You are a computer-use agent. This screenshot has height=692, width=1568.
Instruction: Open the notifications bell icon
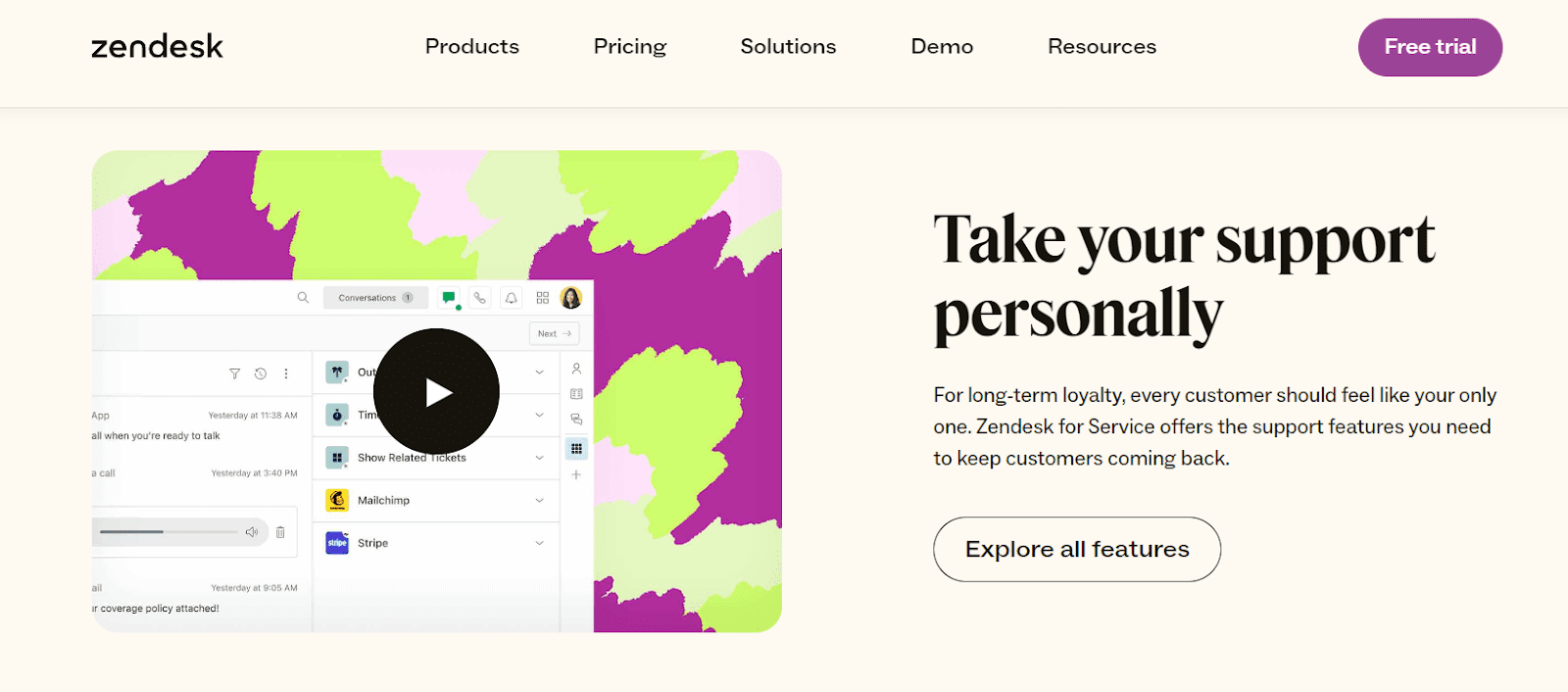pos(511,298)
